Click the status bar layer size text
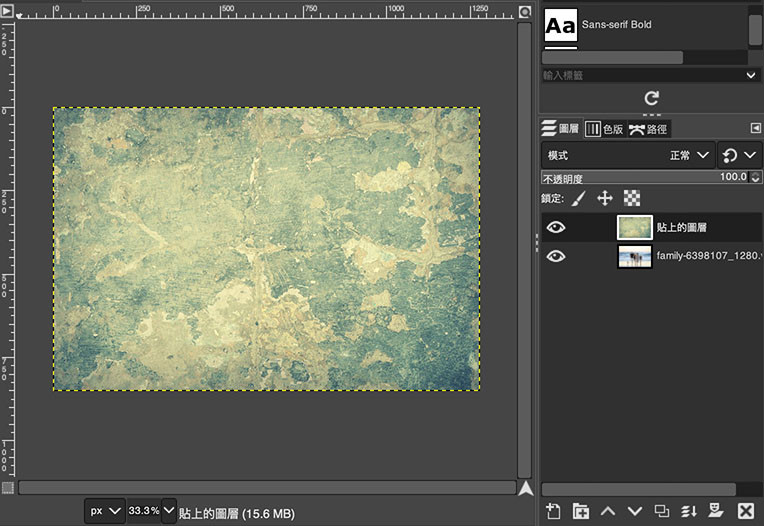The height and width of the screenshot is (526, 764). [x=237, y=513]
